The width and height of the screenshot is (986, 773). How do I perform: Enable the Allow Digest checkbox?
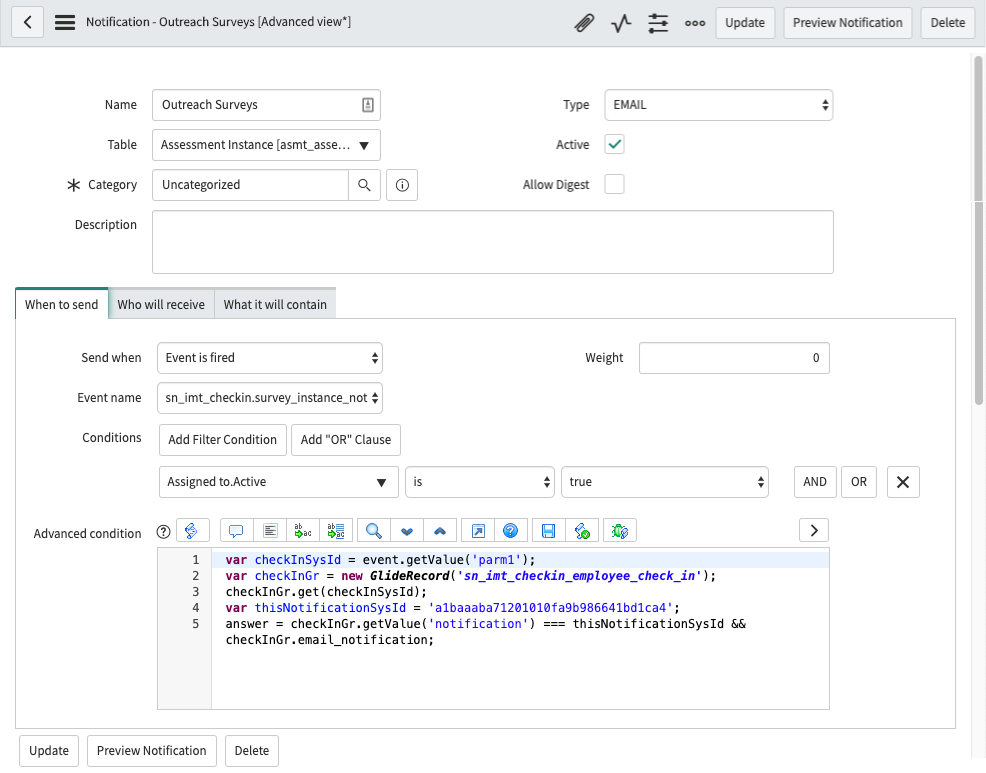point(614,184)
